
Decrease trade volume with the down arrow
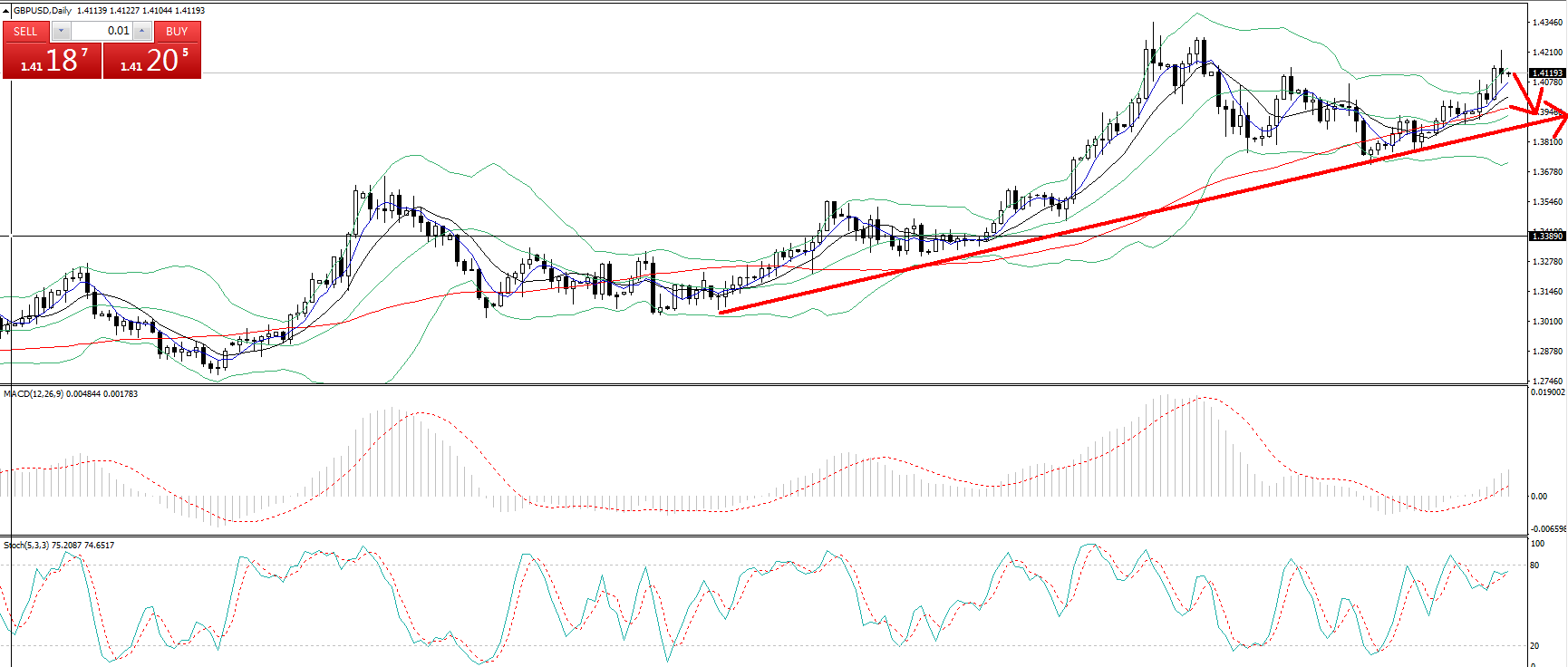coord(61,31)
